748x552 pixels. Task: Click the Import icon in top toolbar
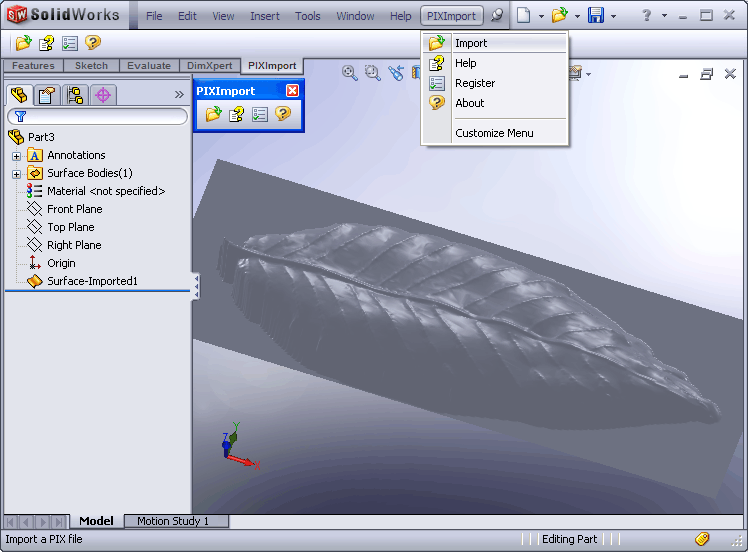[x=23, y=43]
